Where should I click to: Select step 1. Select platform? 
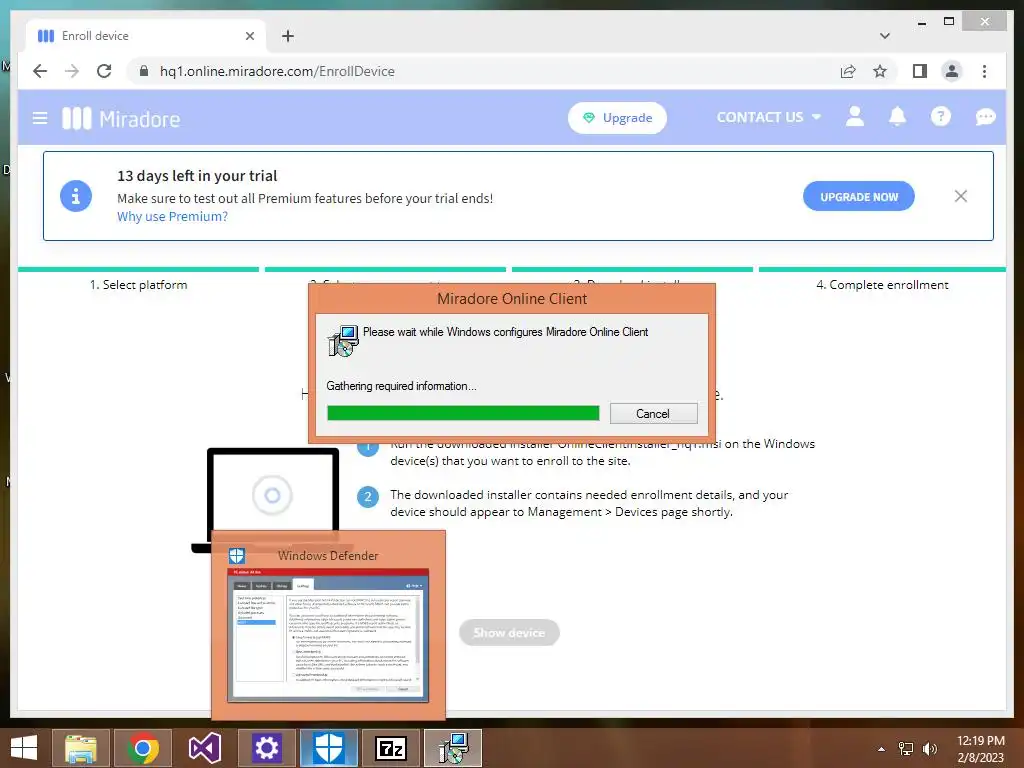click(x=138, y=285)
